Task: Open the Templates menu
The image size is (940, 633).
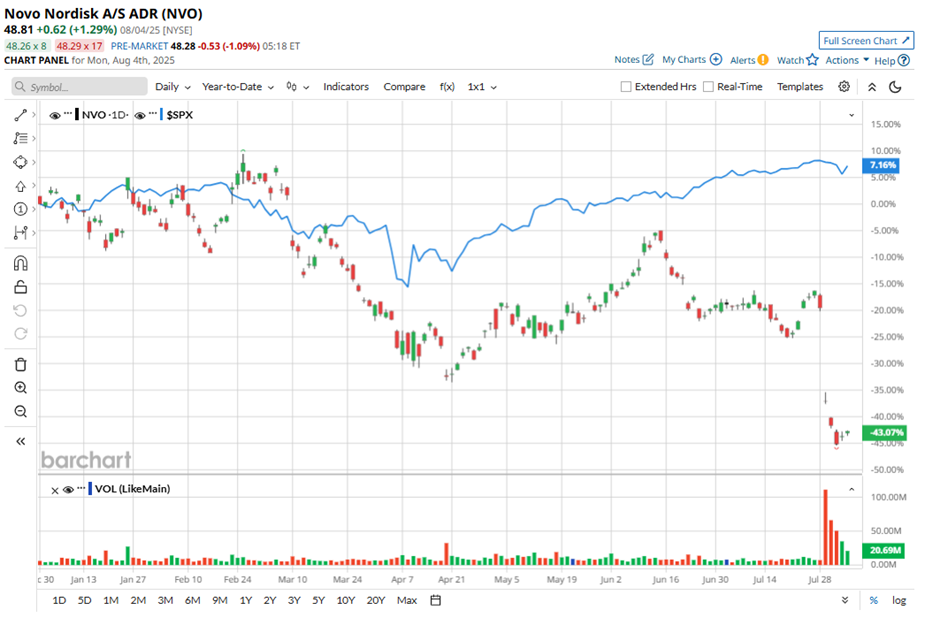Action: coord(800,87)
